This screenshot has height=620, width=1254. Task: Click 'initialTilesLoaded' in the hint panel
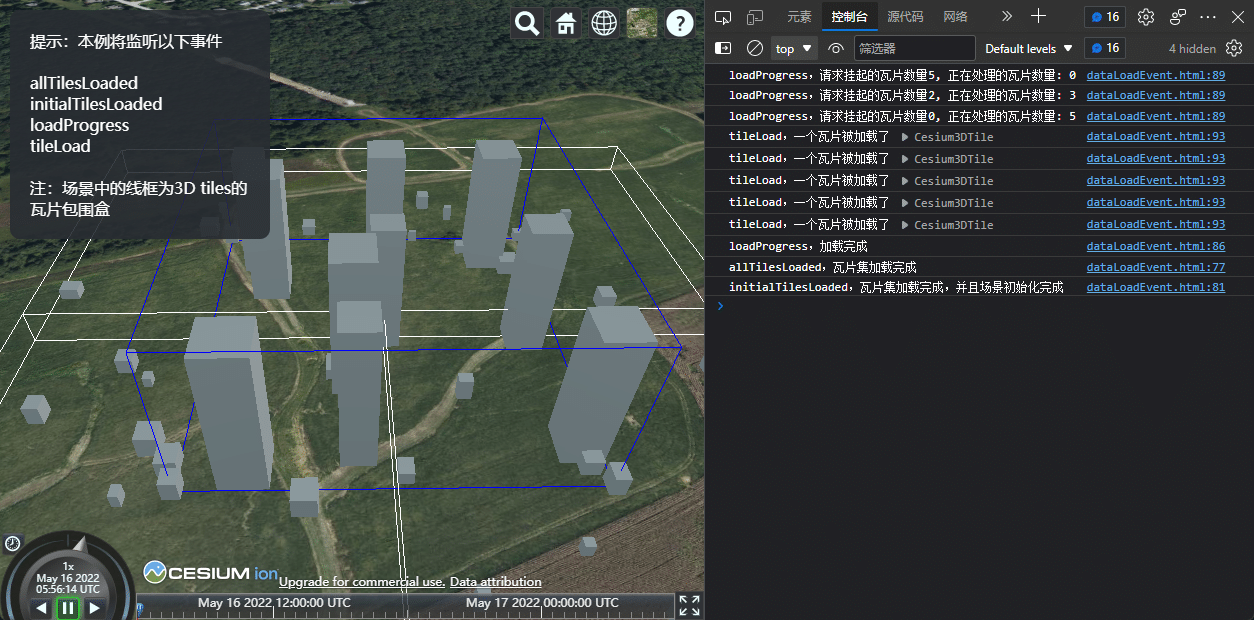point(96,104)
